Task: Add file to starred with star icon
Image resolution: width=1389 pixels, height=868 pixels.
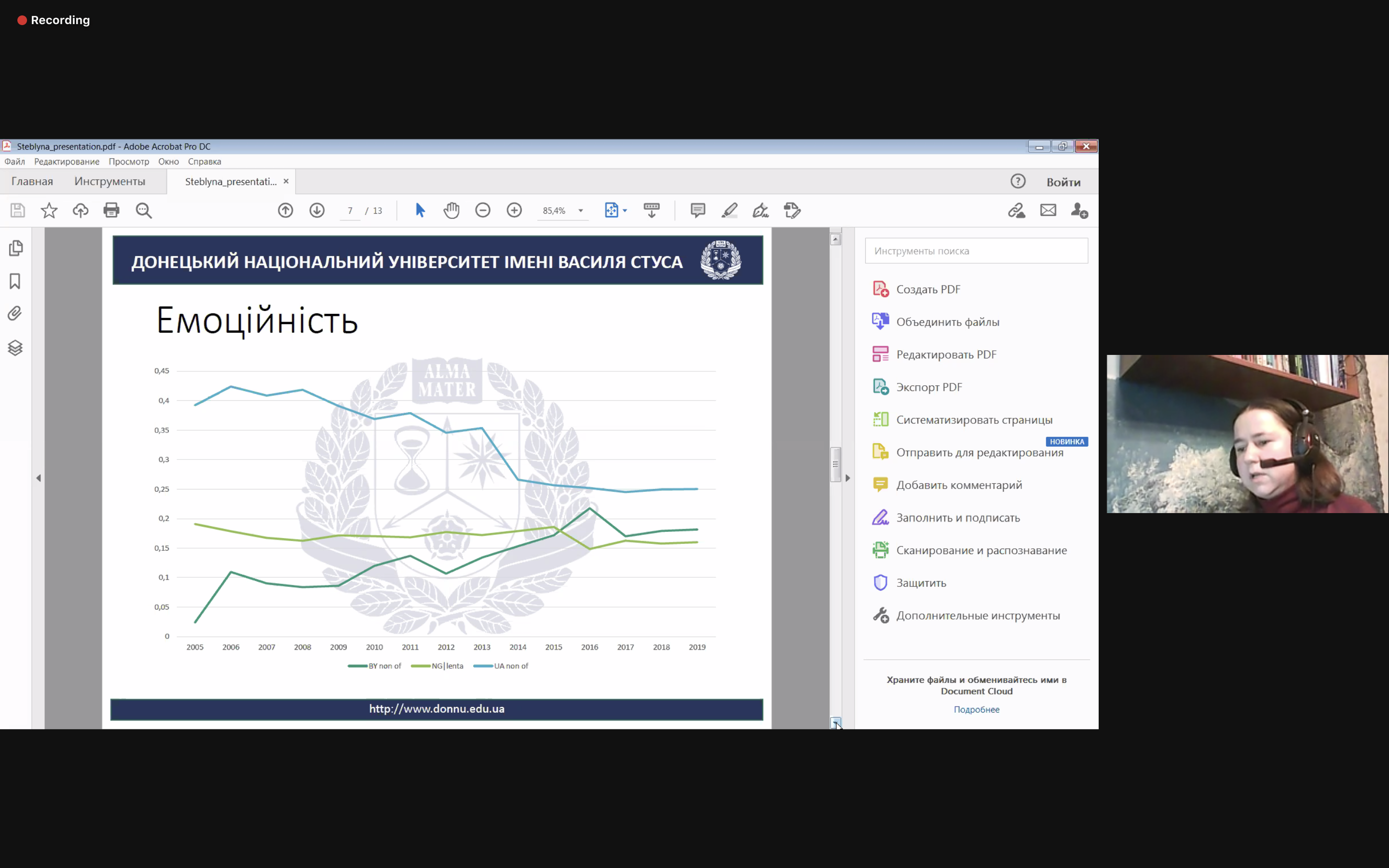Action: click(x=49, y=210)
